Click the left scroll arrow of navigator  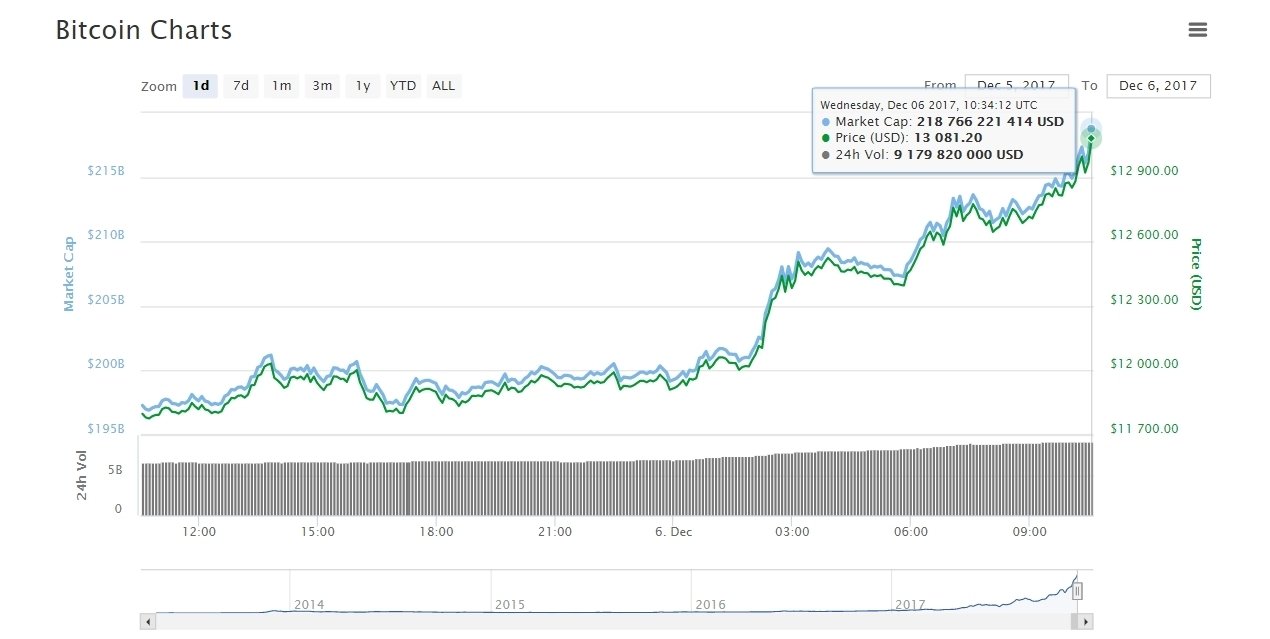tap(148, 622)
